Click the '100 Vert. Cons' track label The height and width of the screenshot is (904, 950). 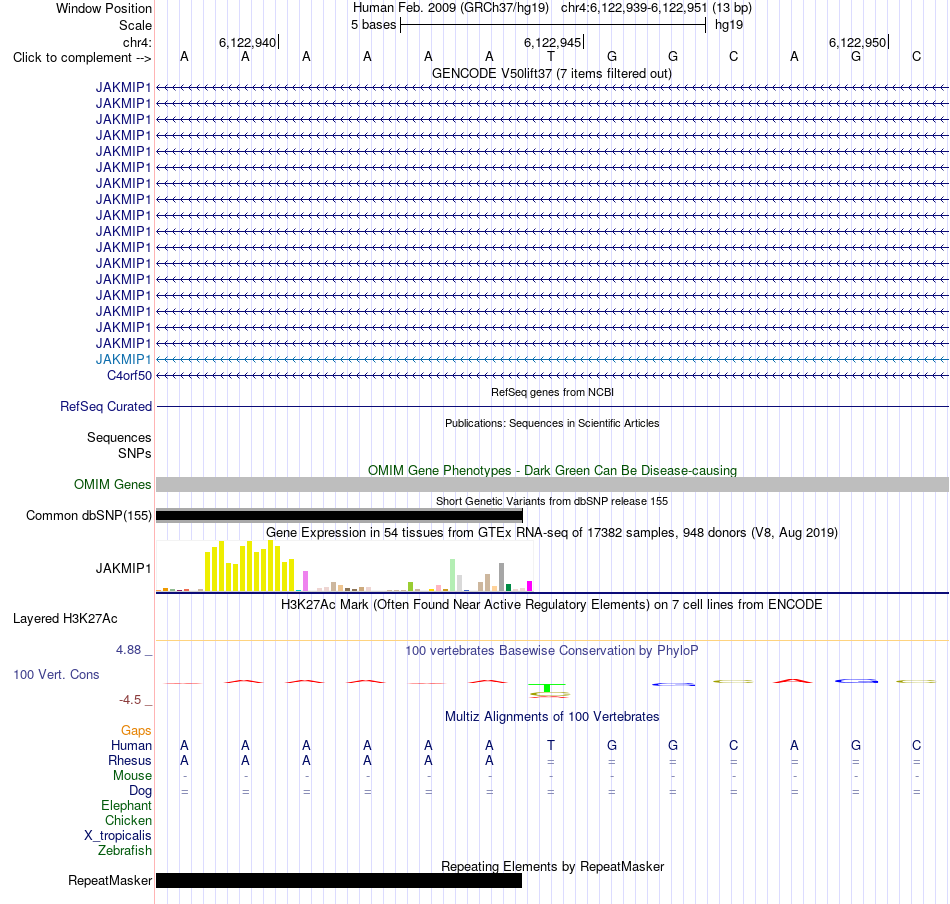point(56,674)
